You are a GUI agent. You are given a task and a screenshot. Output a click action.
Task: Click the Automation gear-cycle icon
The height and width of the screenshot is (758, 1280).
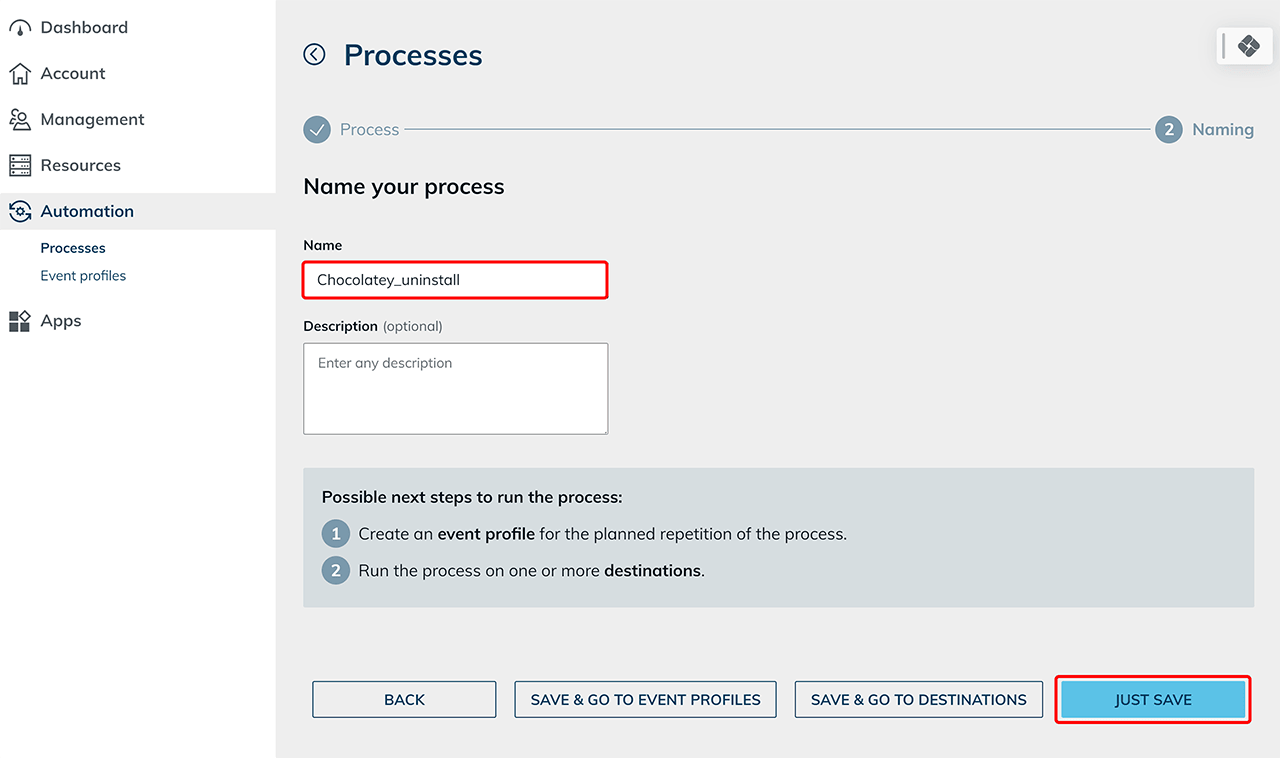point(20,212)
